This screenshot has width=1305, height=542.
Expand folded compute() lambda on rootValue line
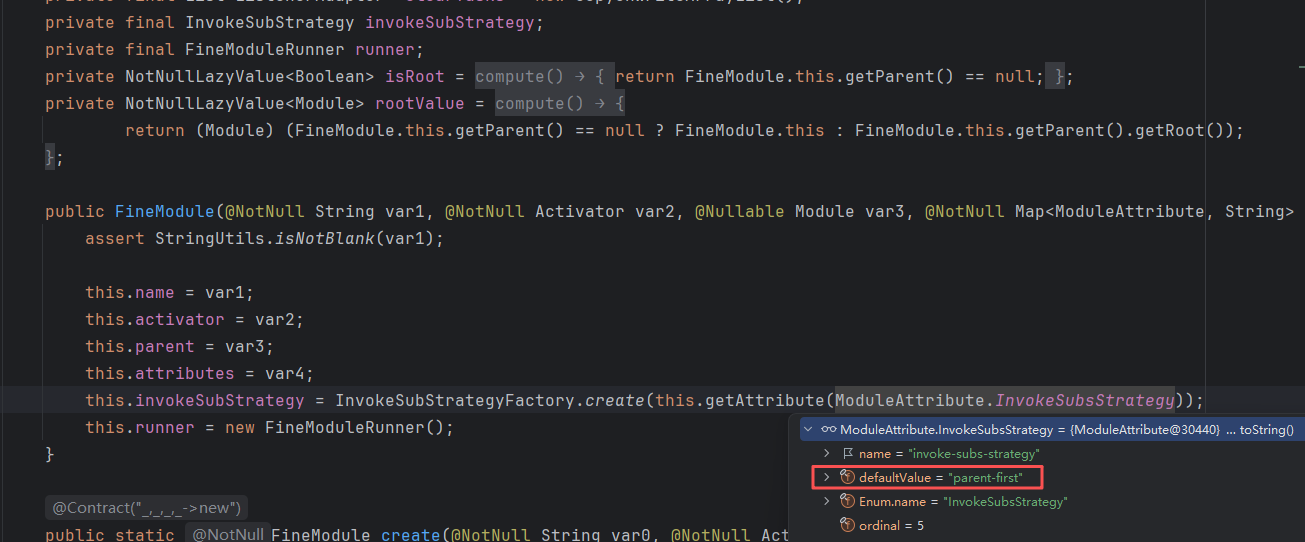pos(559,104)
